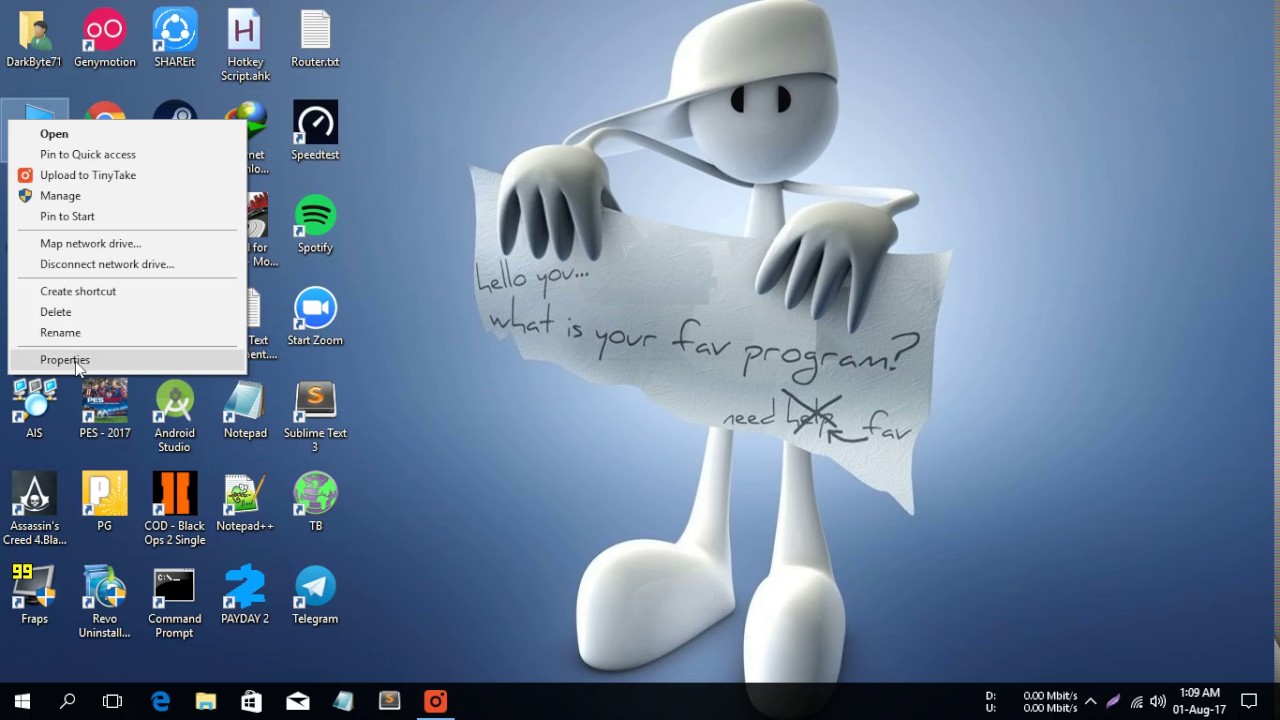Viewport: 1280px width, 720px height.
Task: Select the Spotify desktop icon
Action: point(315,224)
